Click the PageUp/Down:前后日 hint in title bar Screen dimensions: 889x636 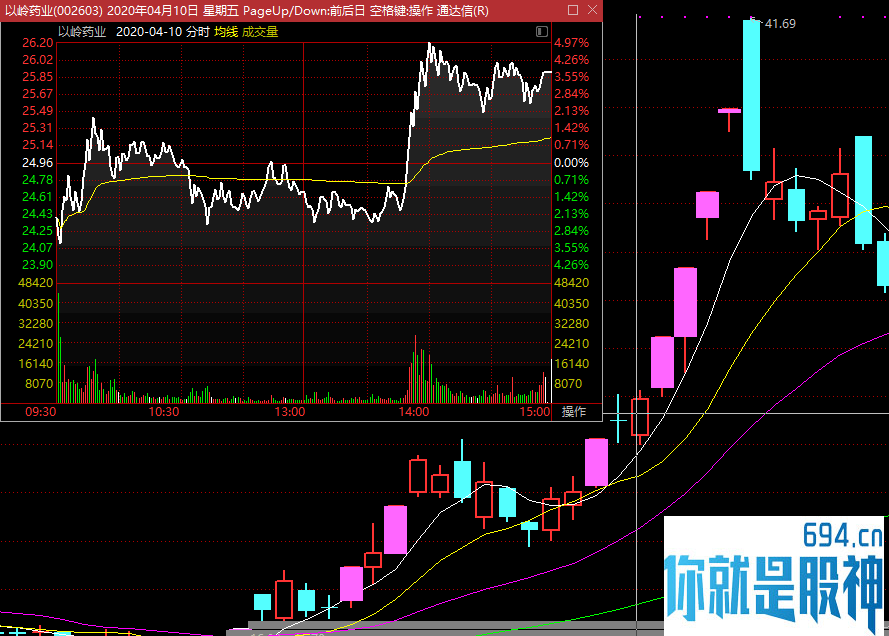(304, 11)
